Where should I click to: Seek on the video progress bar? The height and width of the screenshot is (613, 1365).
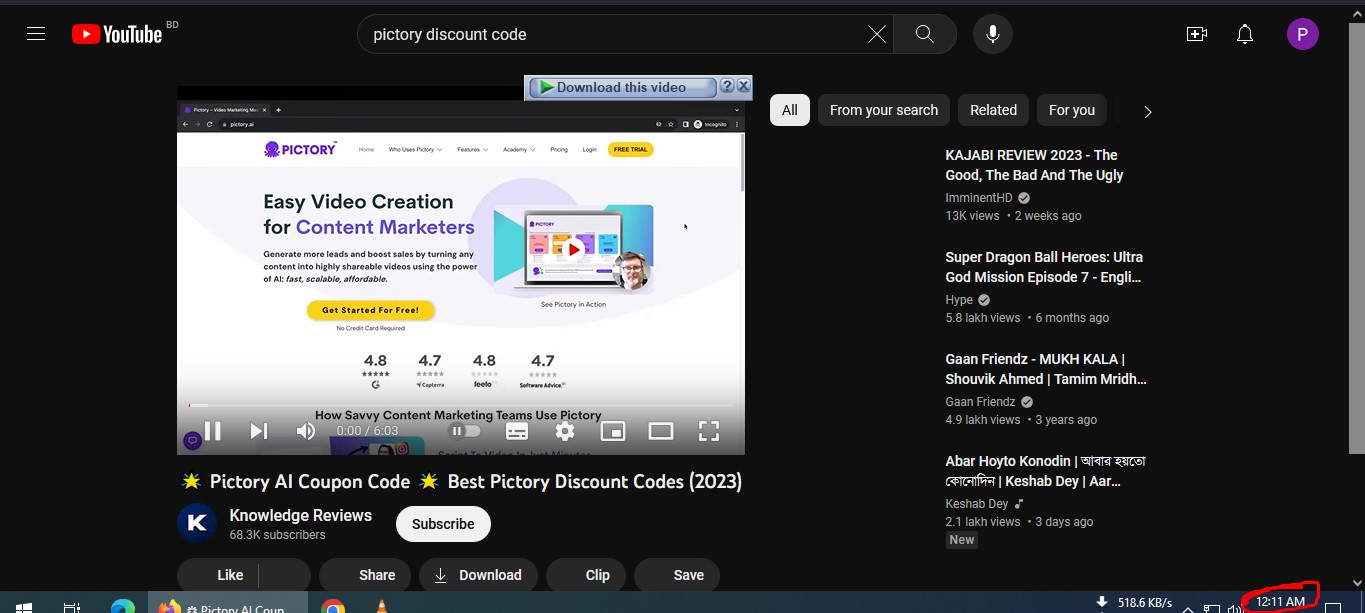[461, 405]
